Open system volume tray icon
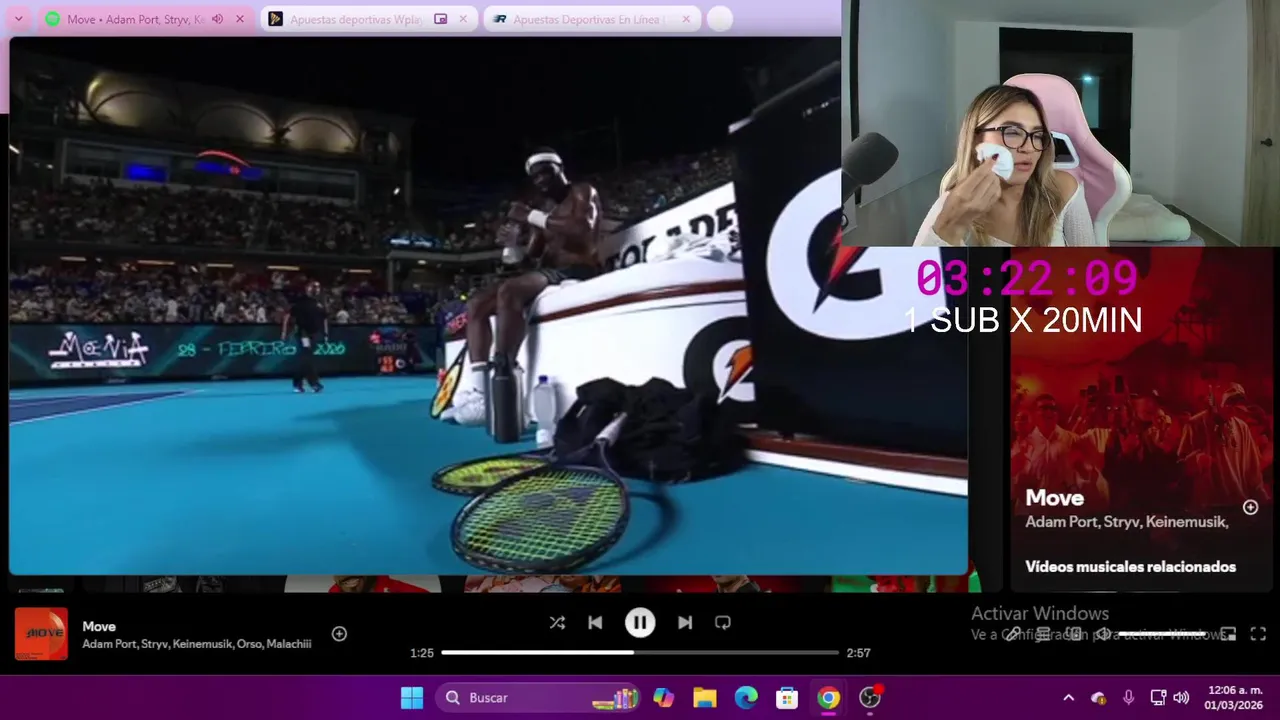This screenshot has width=1280, height=720. (1181, 698)
